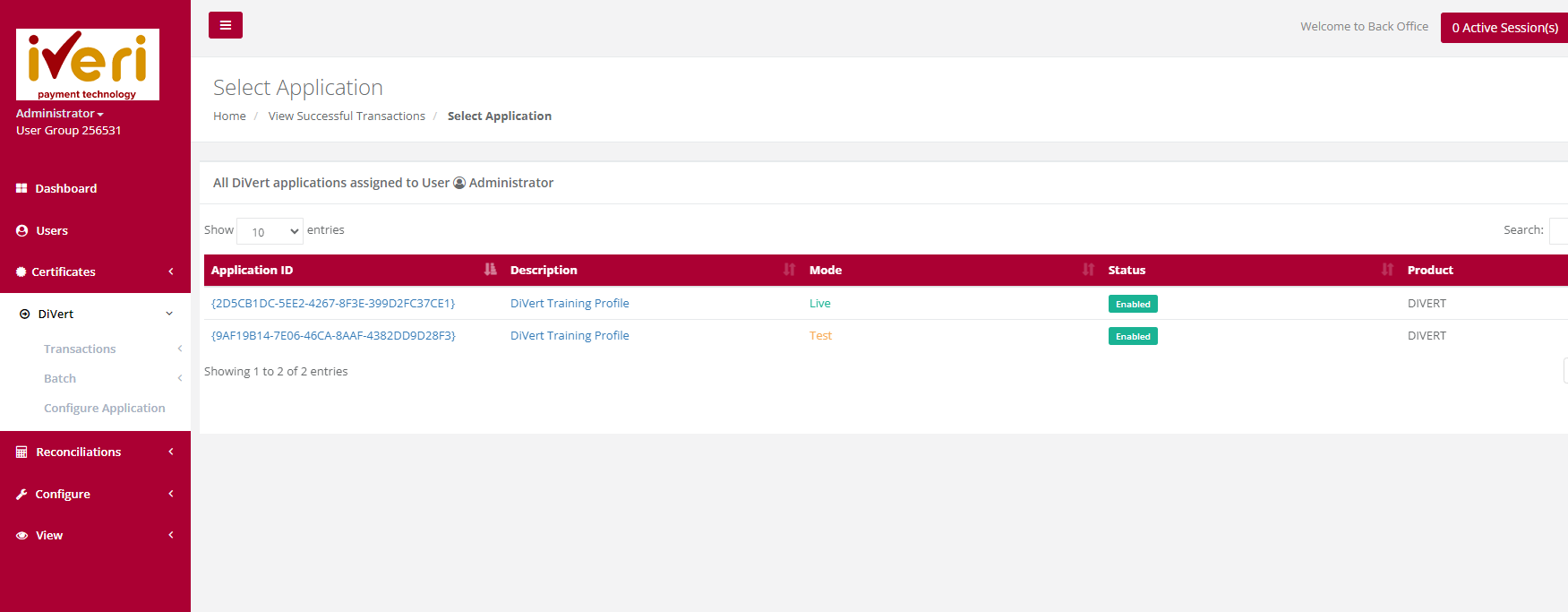Go to Home breadcrumb link
1568x612 pixels.
pyautogui.click(x=229, y=116)
